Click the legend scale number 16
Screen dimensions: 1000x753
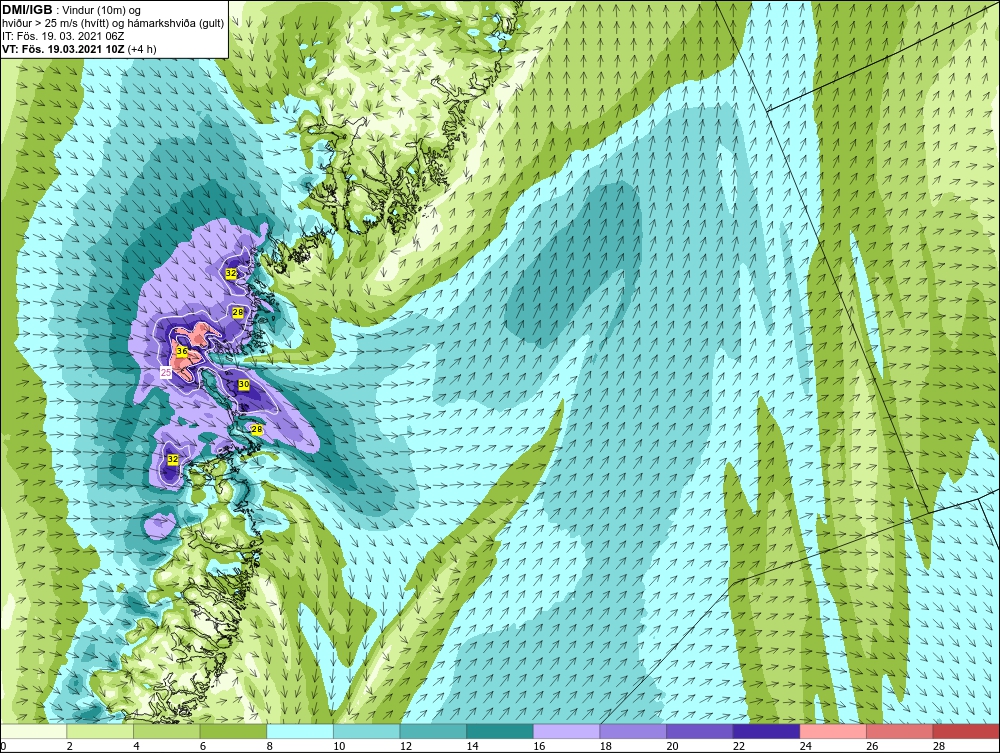539,746
